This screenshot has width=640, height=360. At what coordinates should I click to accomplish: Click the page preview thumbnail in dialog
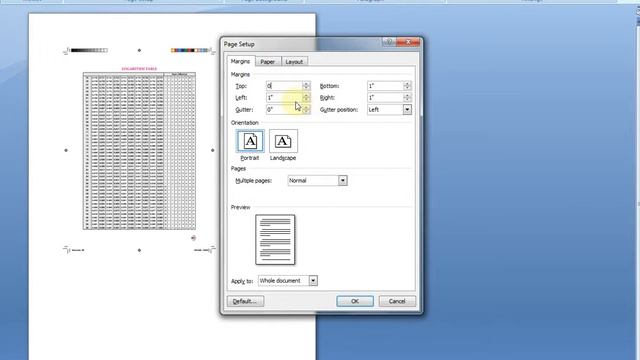point(276,240)
